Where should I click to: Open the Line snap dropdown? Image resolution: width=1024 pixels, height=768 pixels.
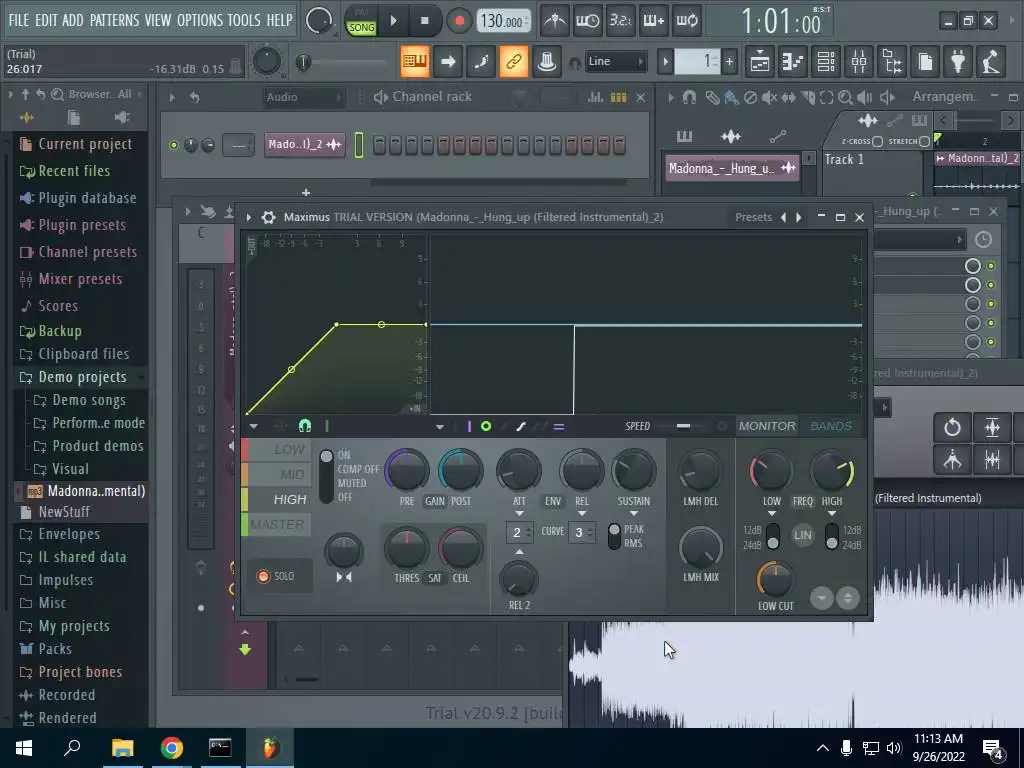tap(615, 61)
